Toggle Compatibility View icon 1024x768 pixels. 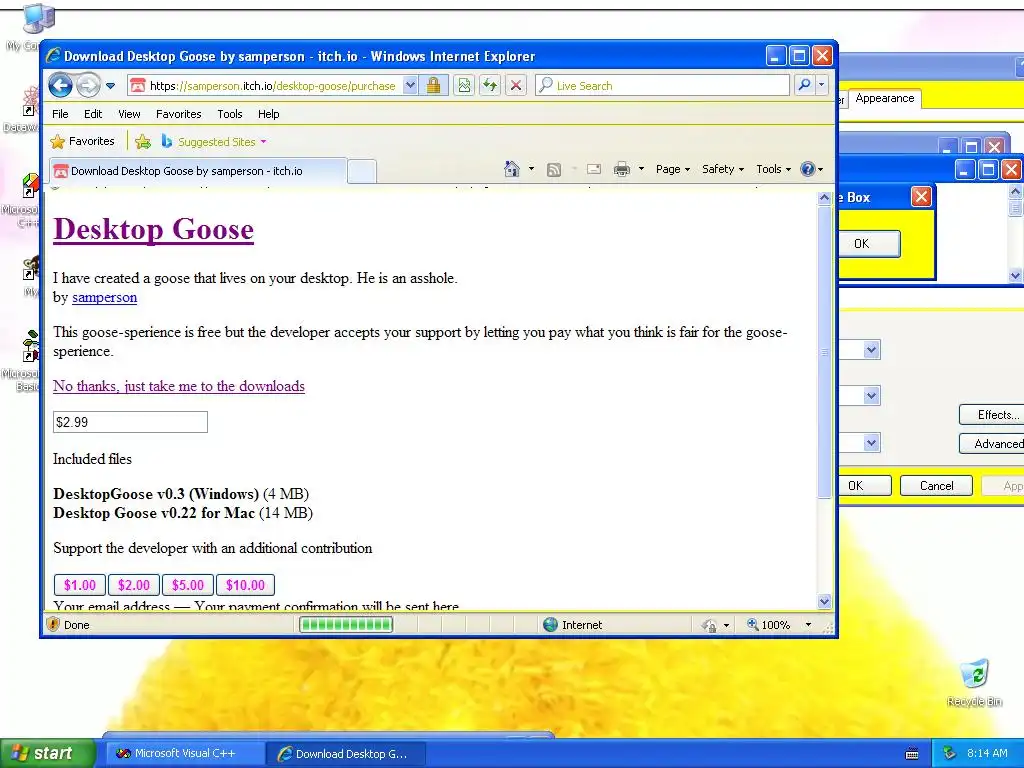(x=464, y=86)
